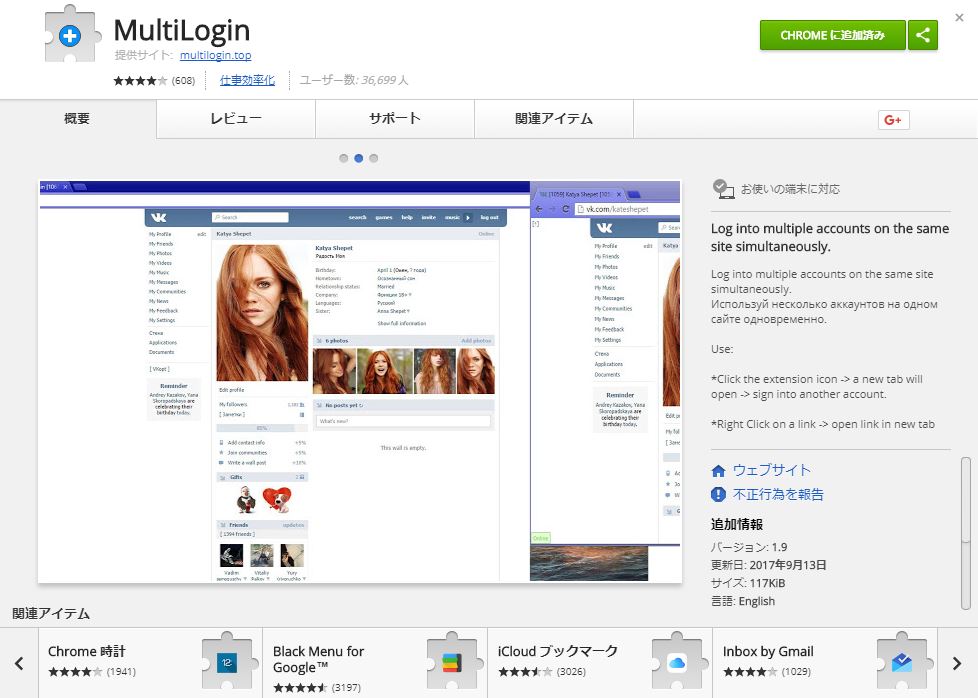Click the Google+ share button
The image size is (978, 698).
pos(893,120)
